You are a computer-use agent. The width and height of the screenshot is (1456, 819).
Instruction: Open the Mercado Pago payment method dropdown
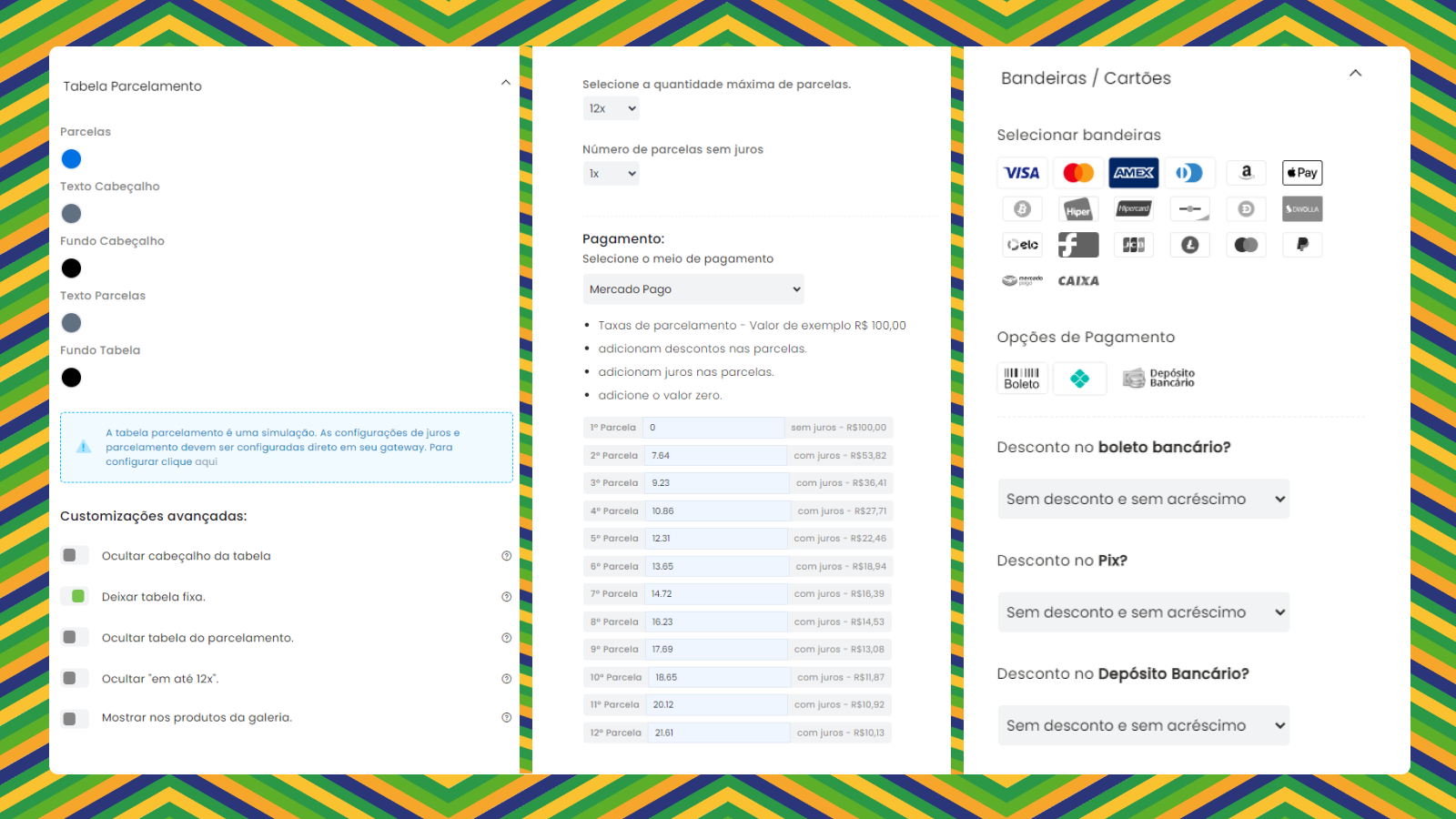tap(693, 289)
